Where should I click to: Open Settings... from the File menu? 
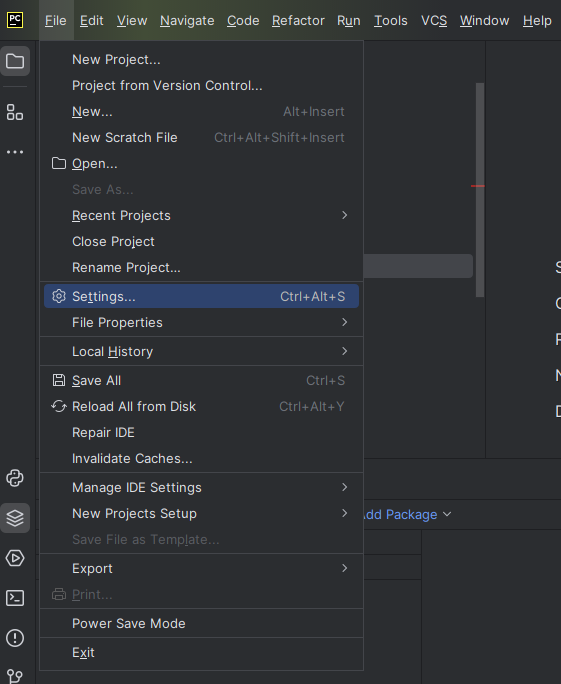[202, 296]
